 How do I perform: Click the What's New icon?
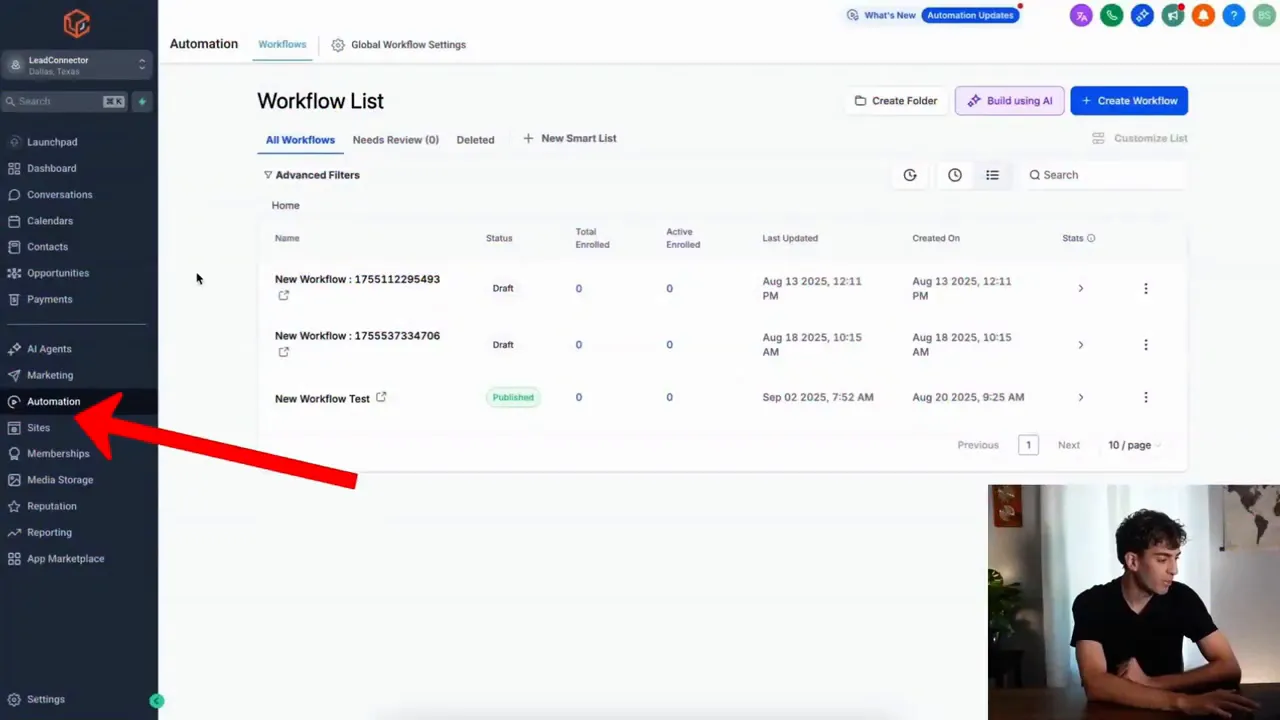[x=852, y=15]
